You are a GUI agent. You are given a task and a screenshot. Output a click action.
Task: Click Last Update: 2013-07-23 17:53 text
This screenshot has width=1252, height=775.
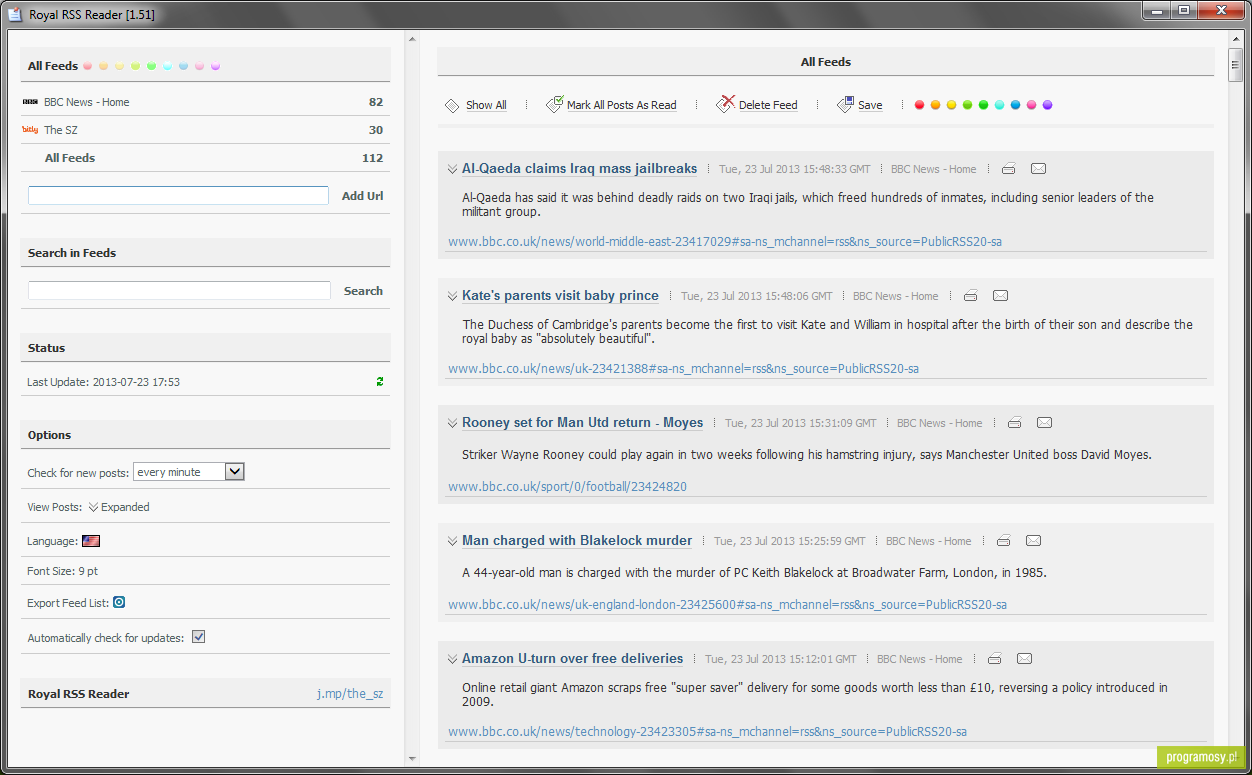[x=103, y=382]
